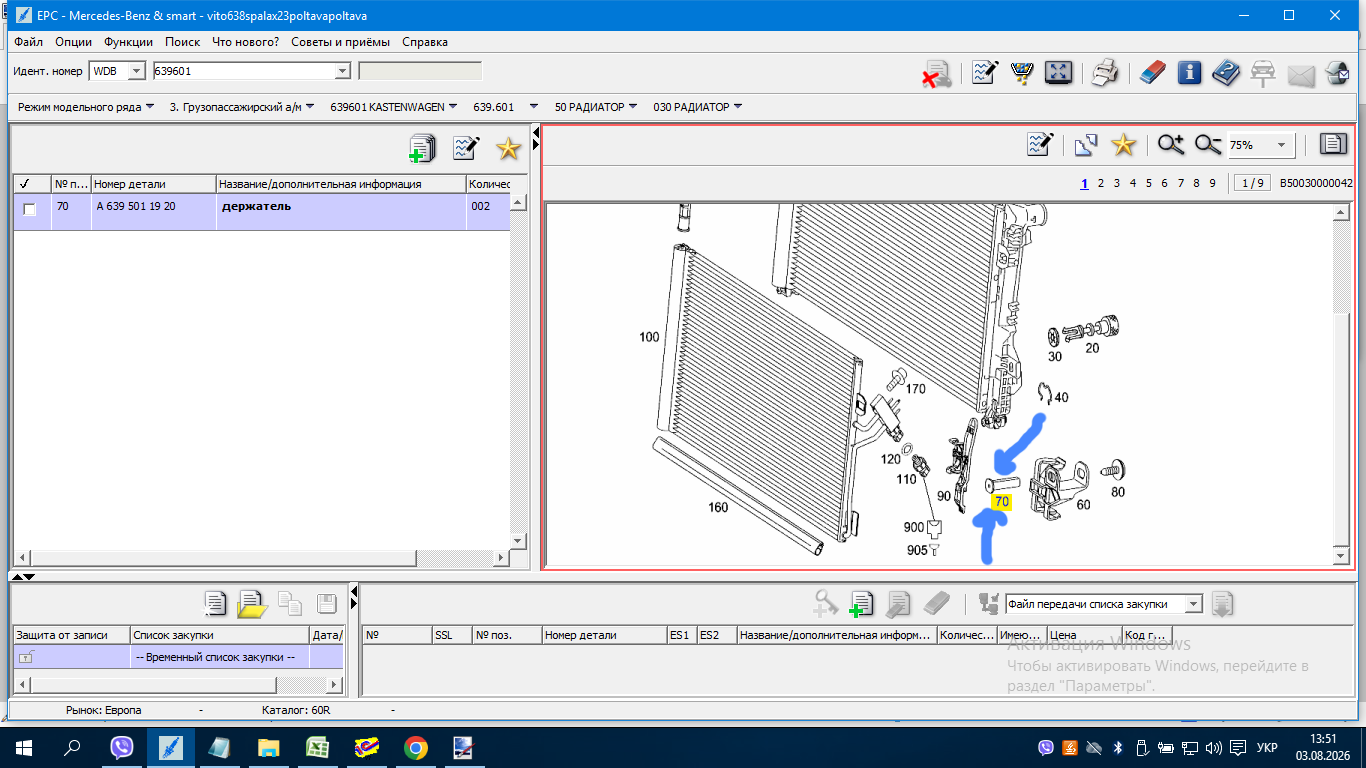Open the Viber app on the taskbar

122,748
